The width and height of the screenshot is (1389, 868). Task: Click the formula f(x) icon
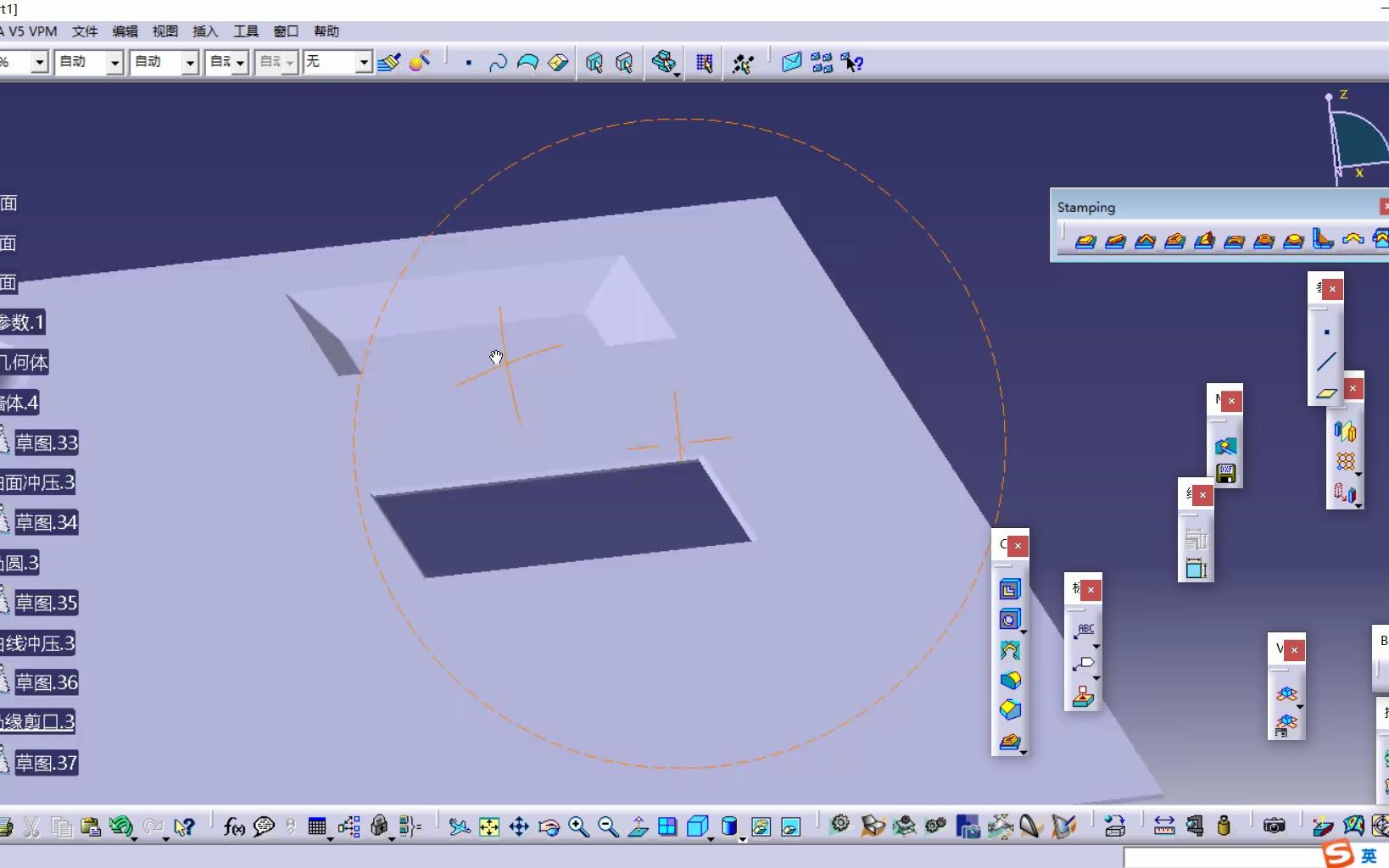coord(234,826)
